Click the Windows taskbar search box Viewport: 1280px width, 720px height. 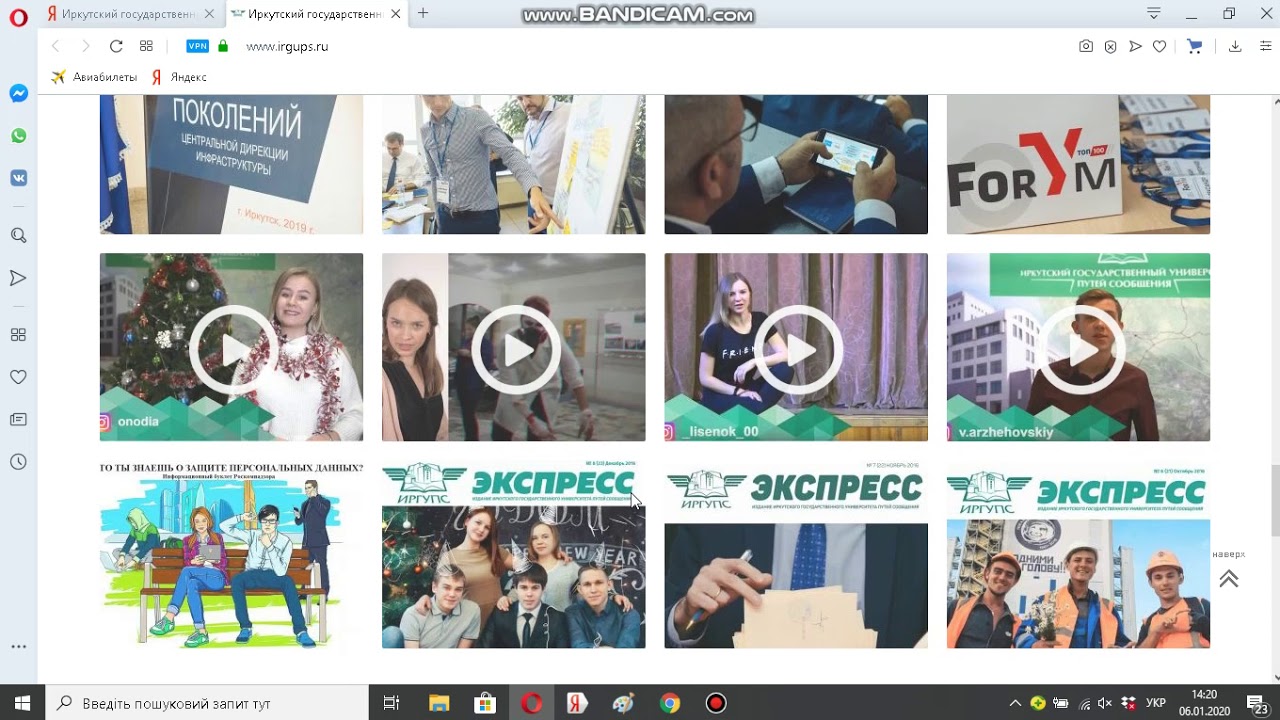(x=207, y=703)
